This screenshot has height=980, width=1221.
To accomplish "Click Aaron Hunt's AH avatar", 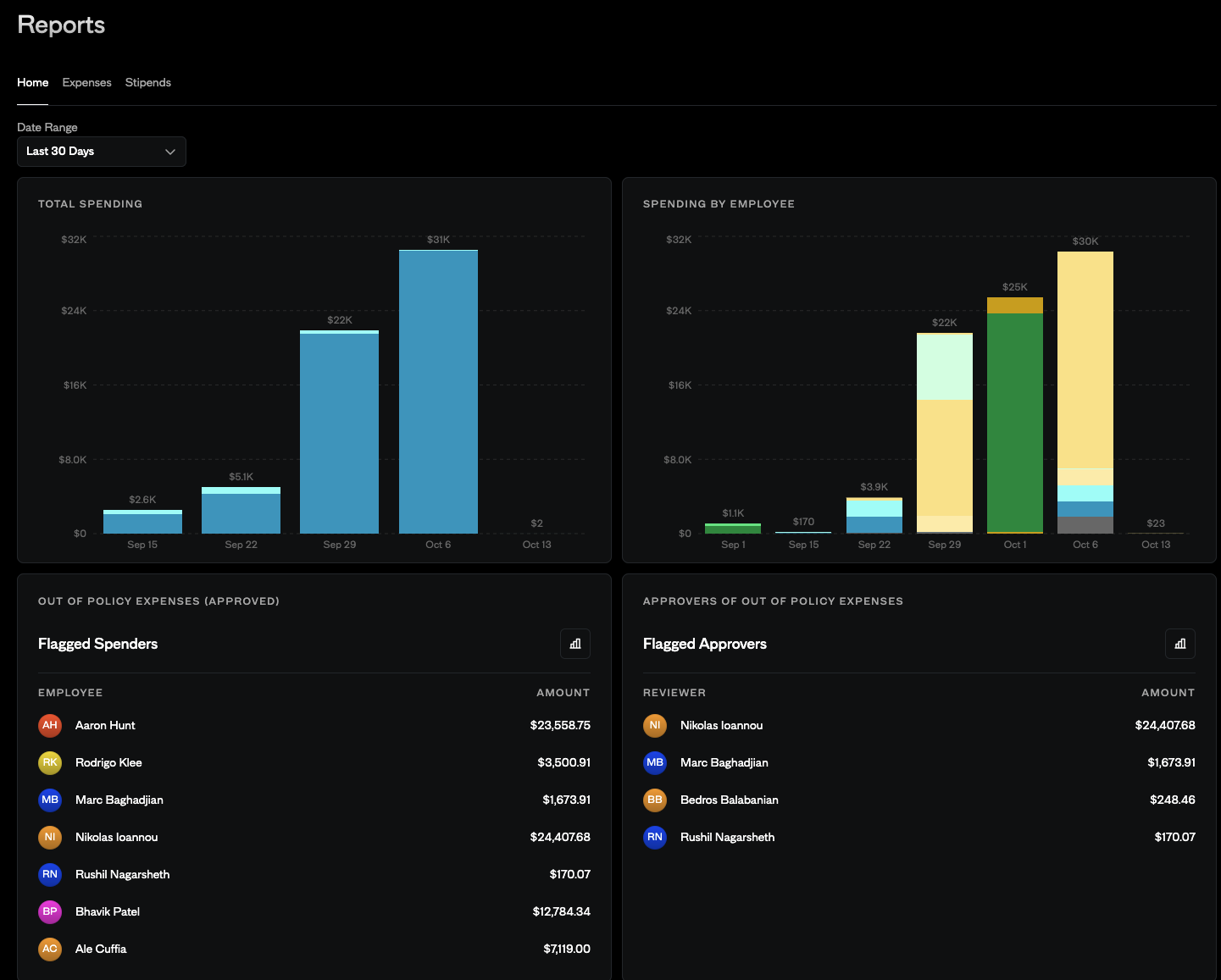I will (x=50, y=725).
